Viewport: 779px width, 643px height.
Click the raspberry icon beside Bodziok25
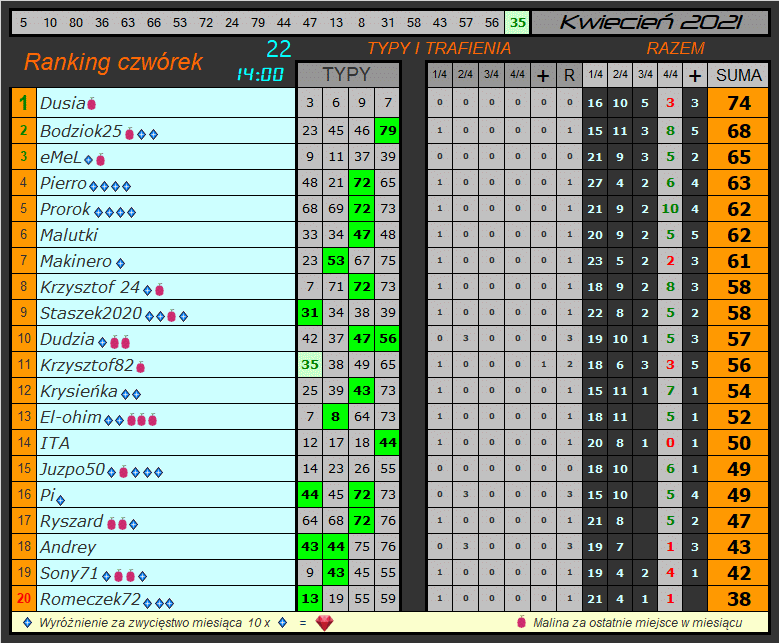tap(130, 133)
